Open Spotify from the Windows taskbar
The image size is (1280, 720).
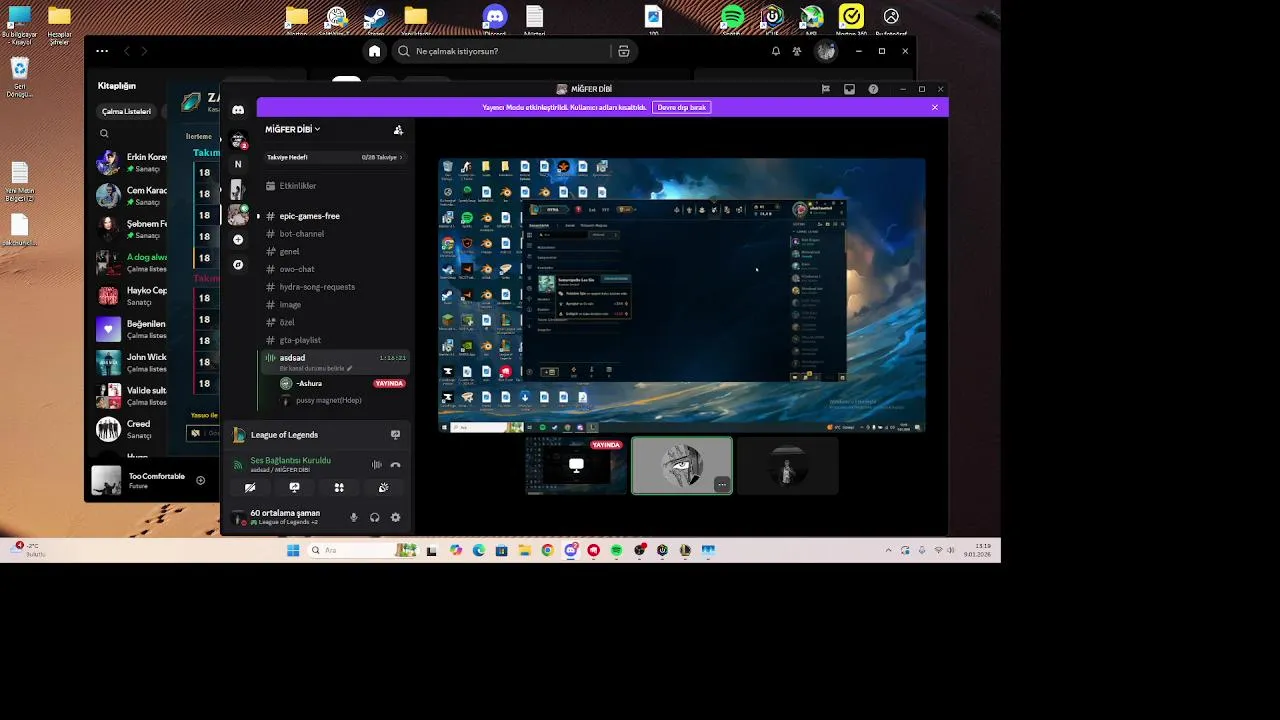point(616,550)
